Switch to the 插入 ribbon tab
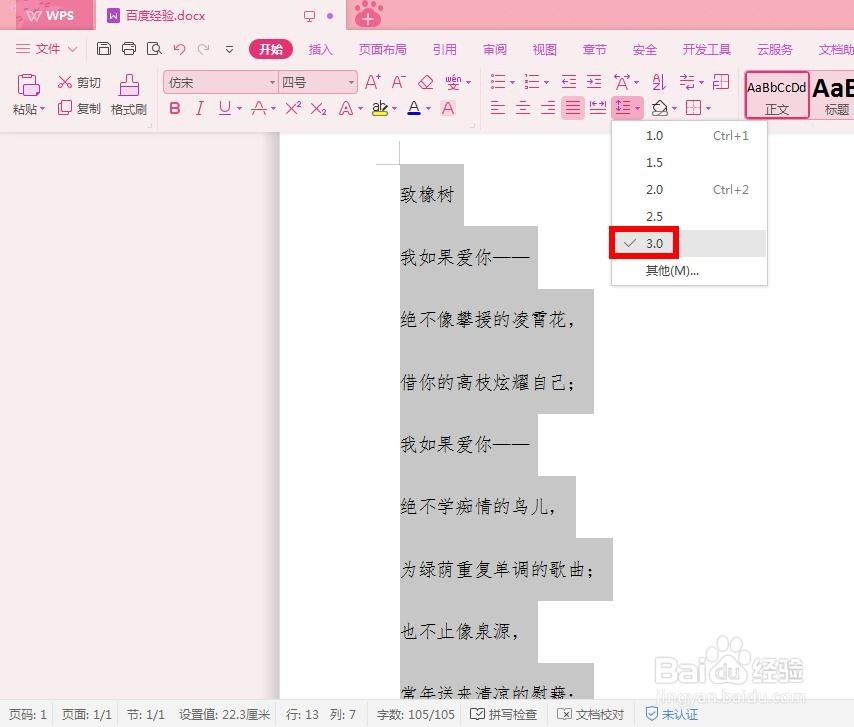854x727 pixels. [x=320, y=48]
